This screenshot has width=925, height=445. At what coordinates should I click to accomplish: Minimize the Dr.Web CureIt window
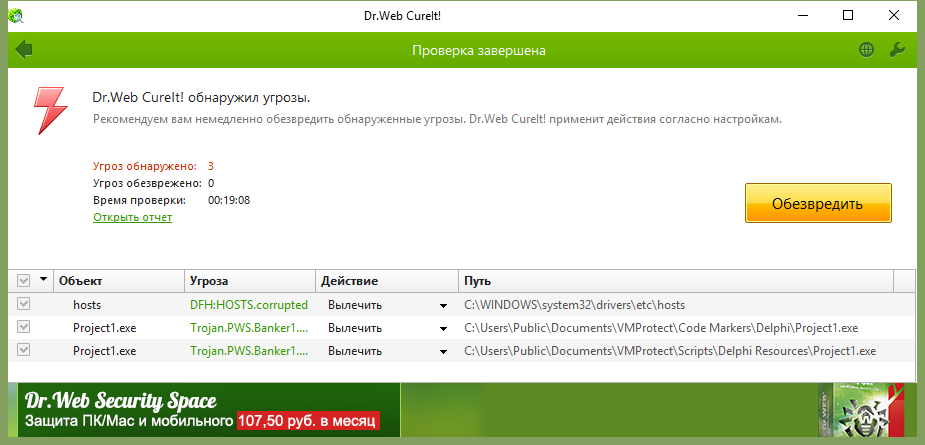pos(803,16)
